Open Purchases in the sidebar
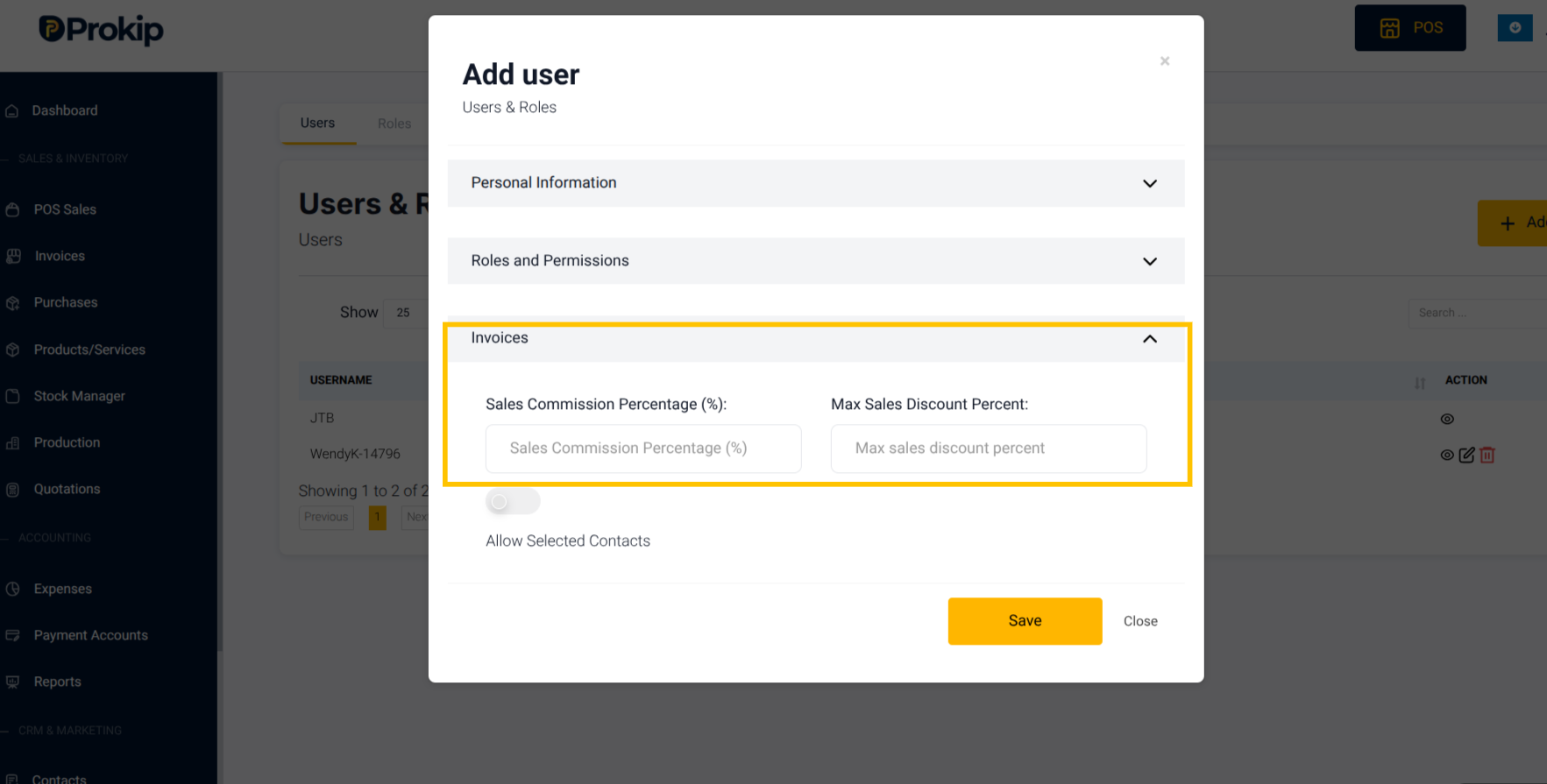The image size is (1547, 784). (x=66, y=302)
